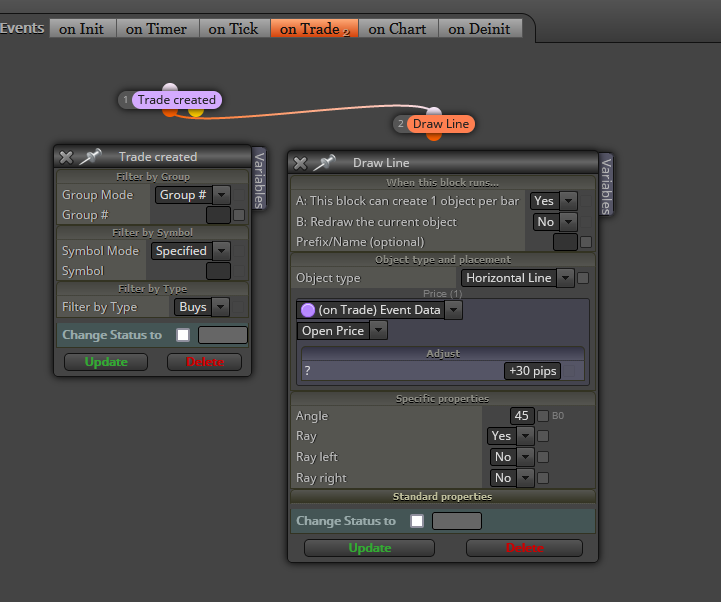This screenshot has width=721, height=602.
Task: Click the Prefix/Name input field
Action: [565, 242]
